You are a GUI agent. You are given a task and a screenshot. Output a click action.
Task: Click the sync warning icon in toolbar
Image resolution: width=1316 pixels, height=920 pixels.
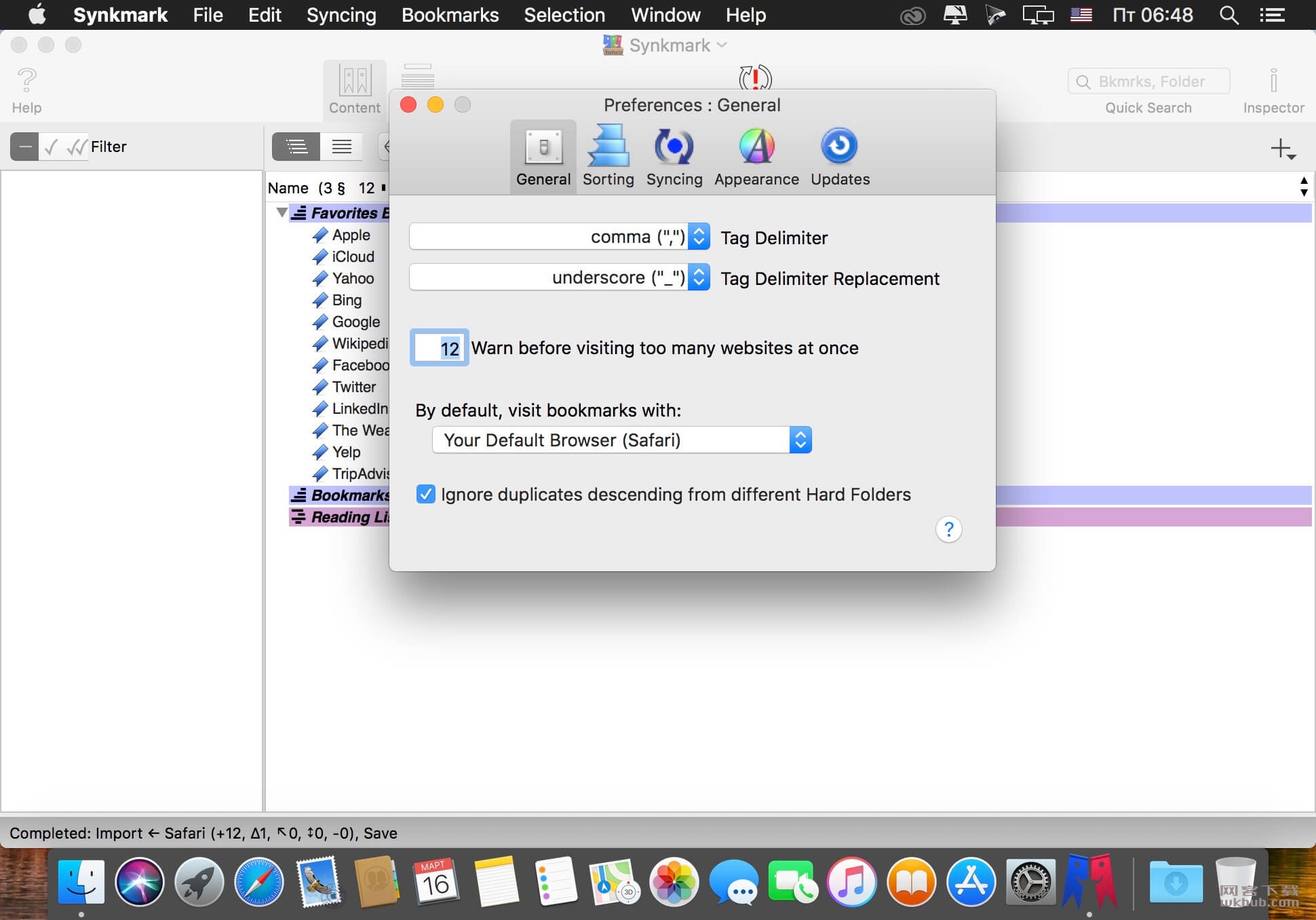[755, 78]
